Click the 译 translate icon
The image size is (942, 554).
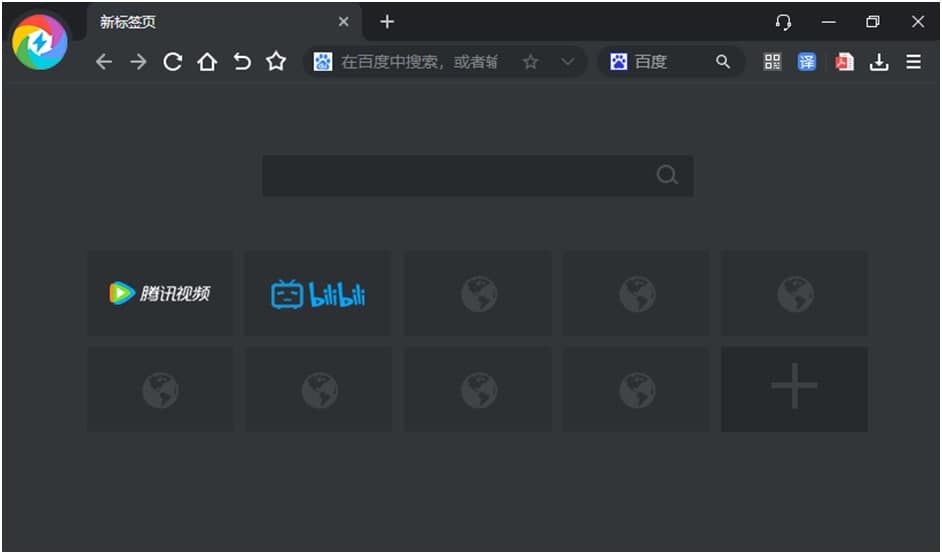coord(807,61)
